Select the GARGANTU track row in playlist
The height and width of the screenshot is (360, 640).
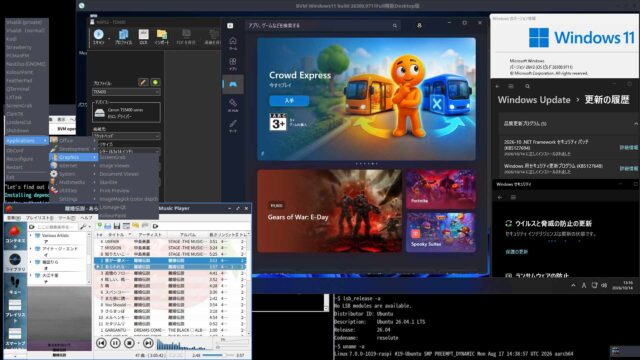[171, 330]
